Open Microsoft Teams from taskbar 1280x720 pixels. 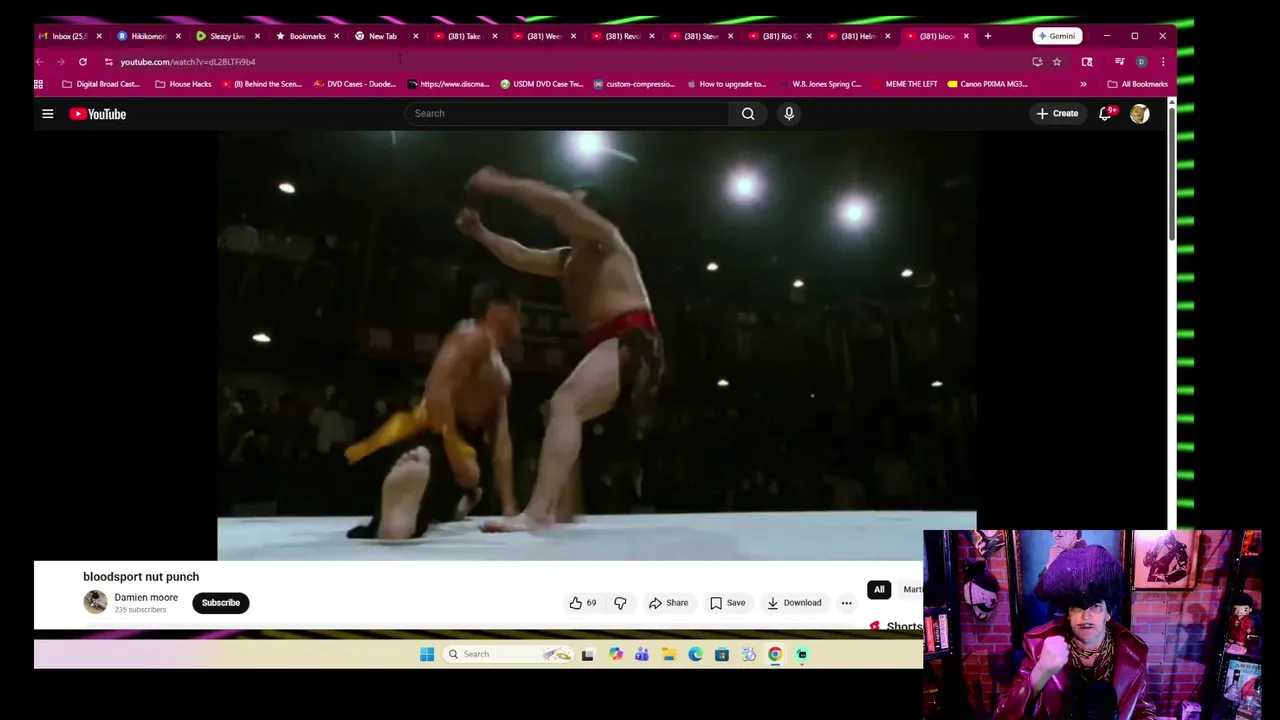[642, 654]
